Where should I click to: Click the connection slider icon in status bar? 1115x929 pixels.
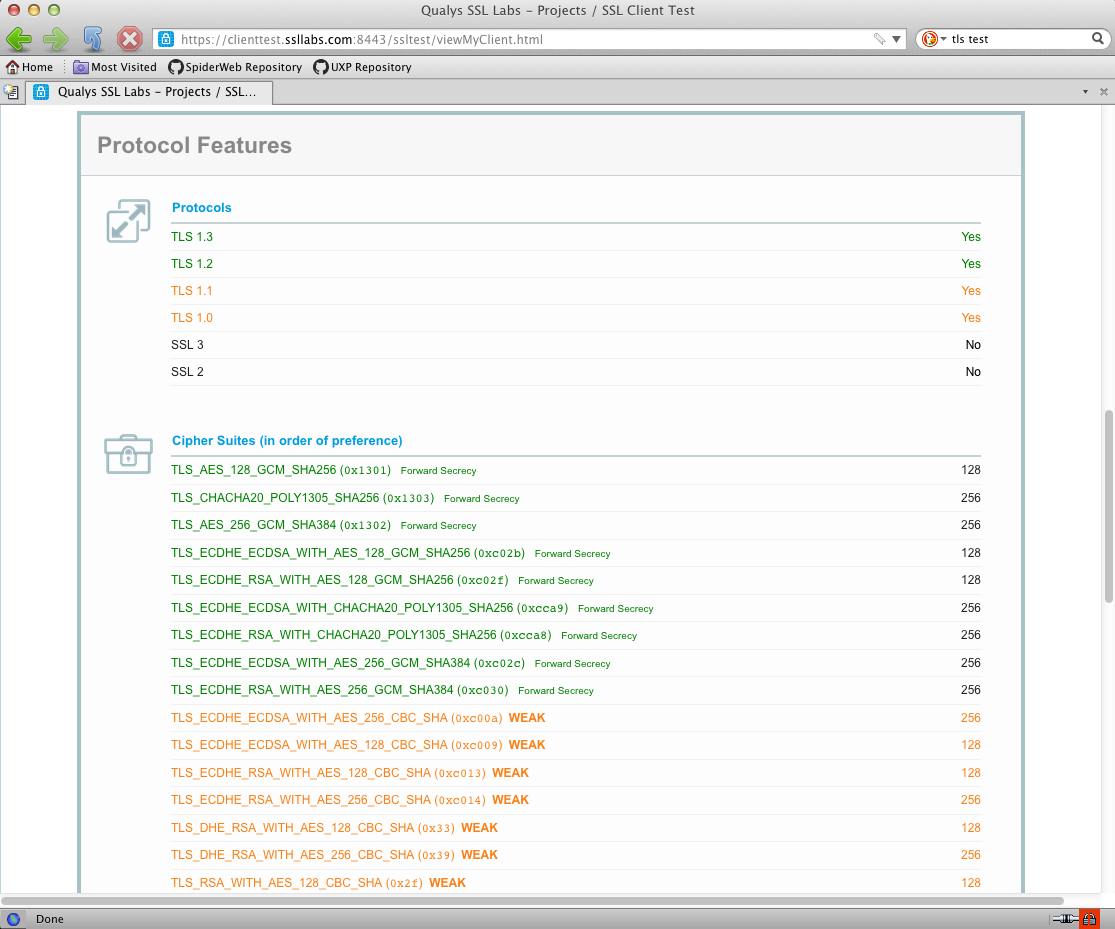tap(1065, 919)
